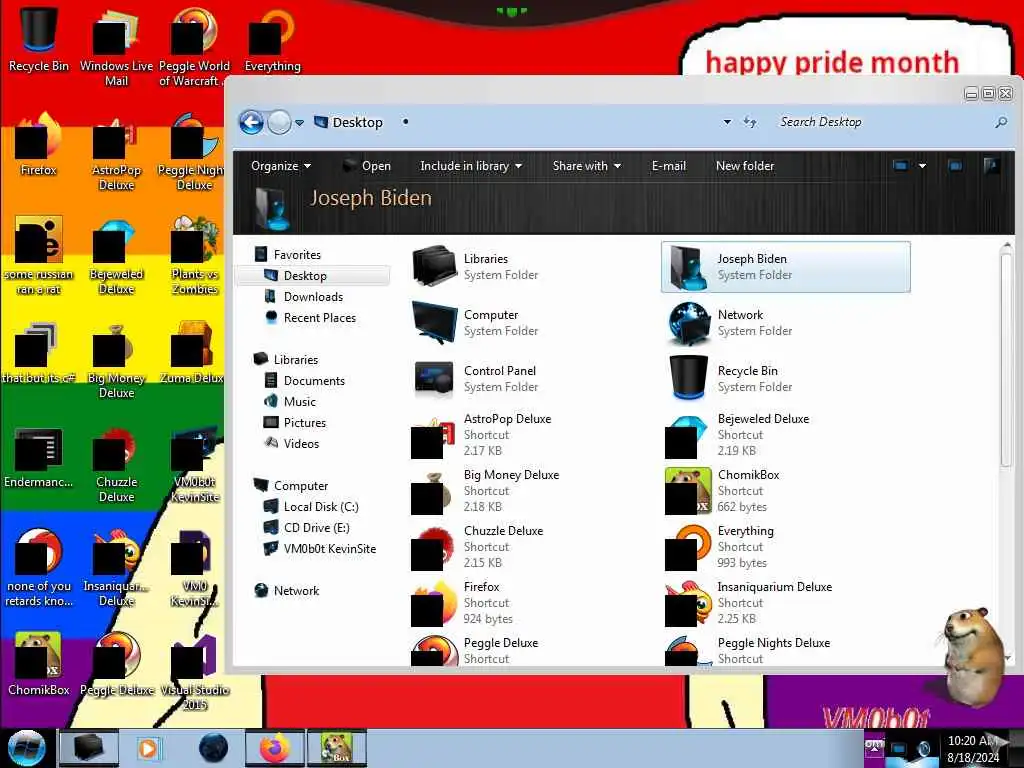Click Open in the command bar
The image size is (1024, 768).
coord(366,166)
